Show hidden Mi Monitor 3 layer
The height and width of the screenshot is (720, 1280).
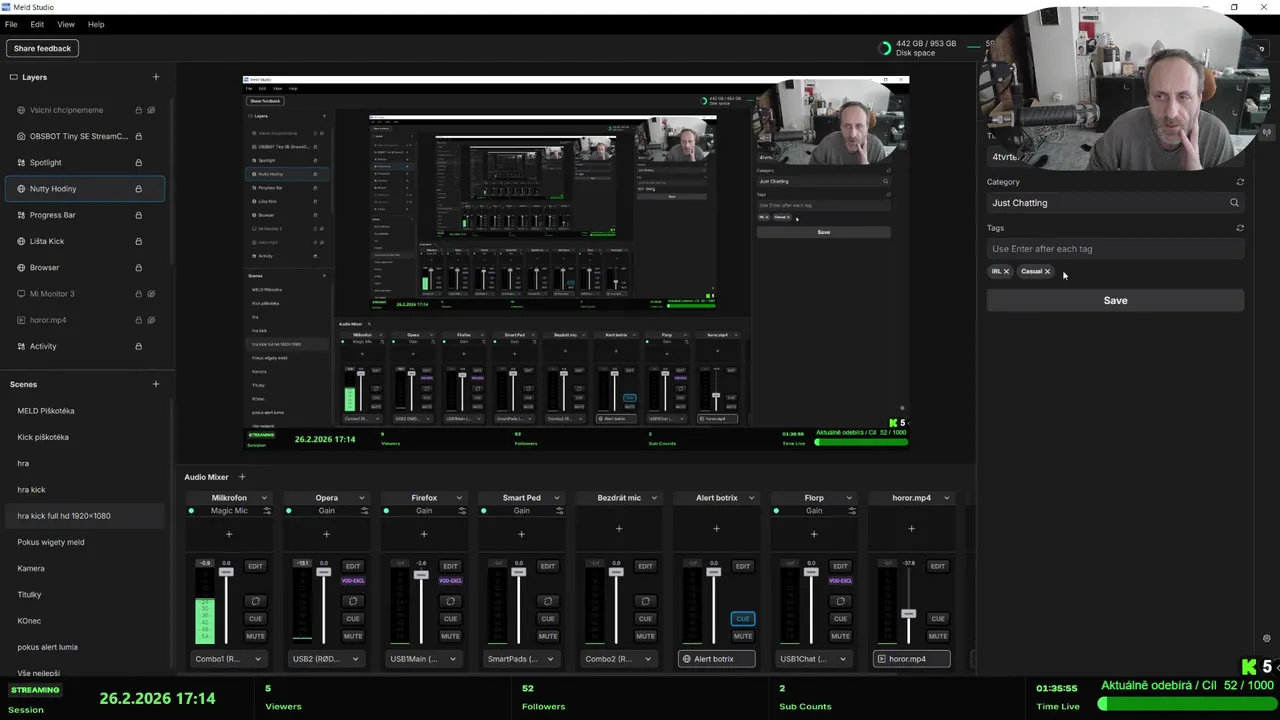(x=152, y=294)
